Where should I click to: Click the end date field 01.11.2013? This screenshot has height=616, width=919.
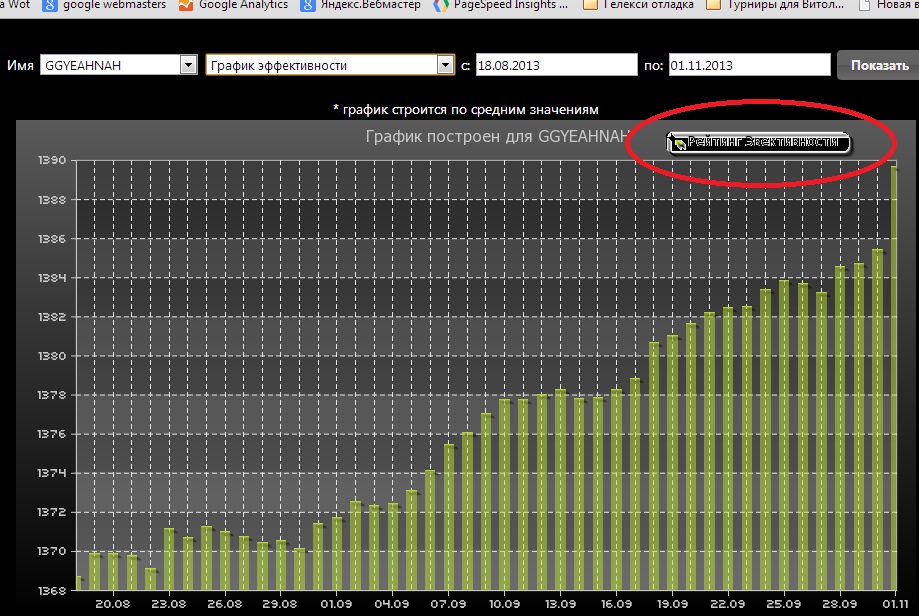pyautogui.click(x=749, y=65)
